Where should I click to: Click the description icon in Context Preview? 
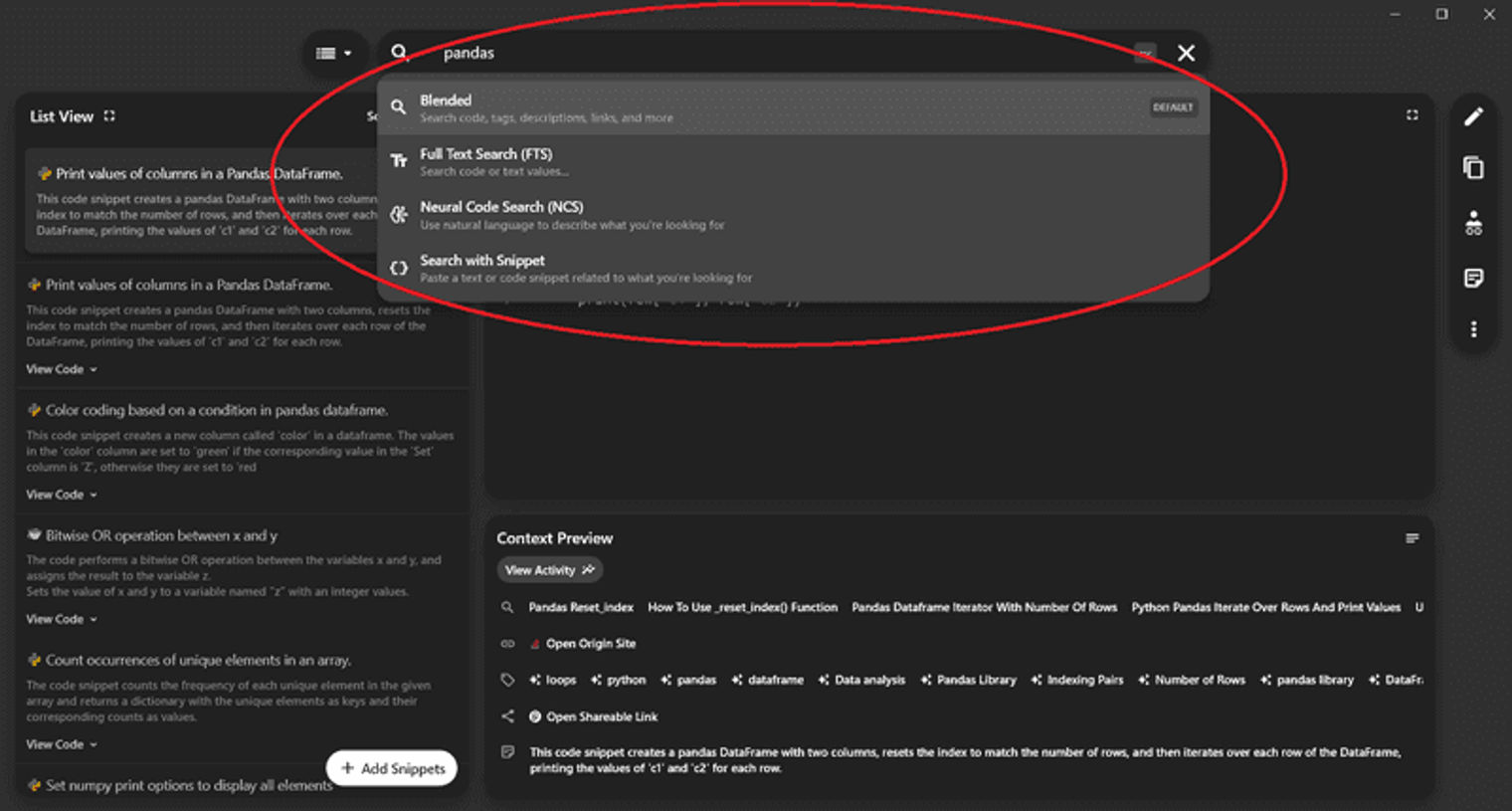507,752
